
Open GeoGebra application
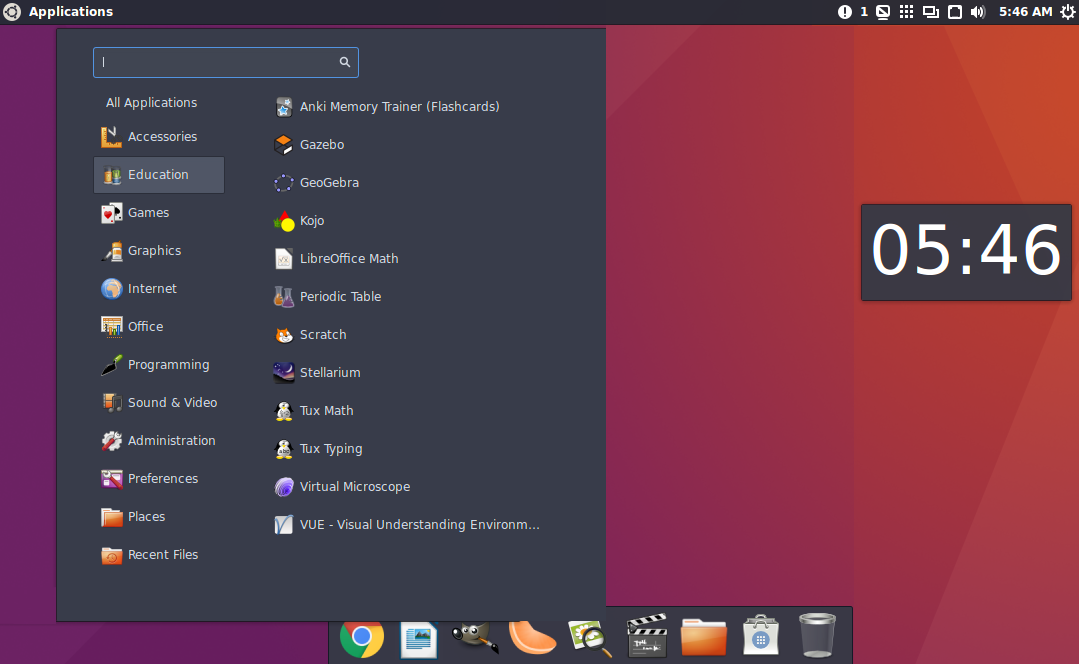pos(317,182)
